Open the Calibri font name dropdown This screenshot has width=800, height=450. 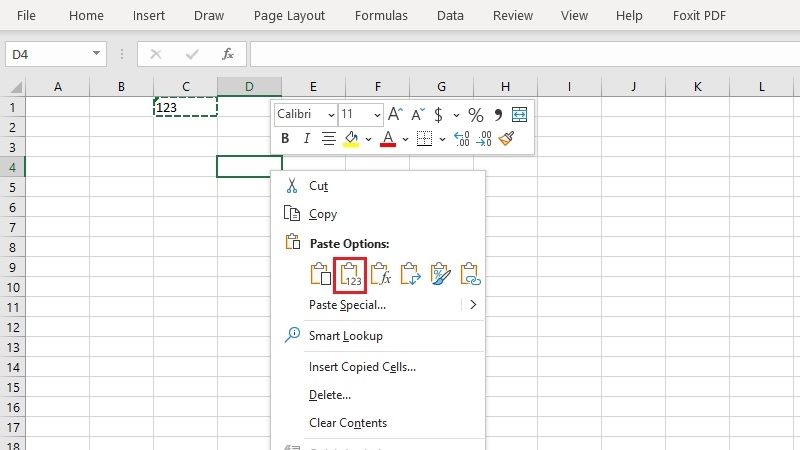pyautogui.click(x=331, y=115)
